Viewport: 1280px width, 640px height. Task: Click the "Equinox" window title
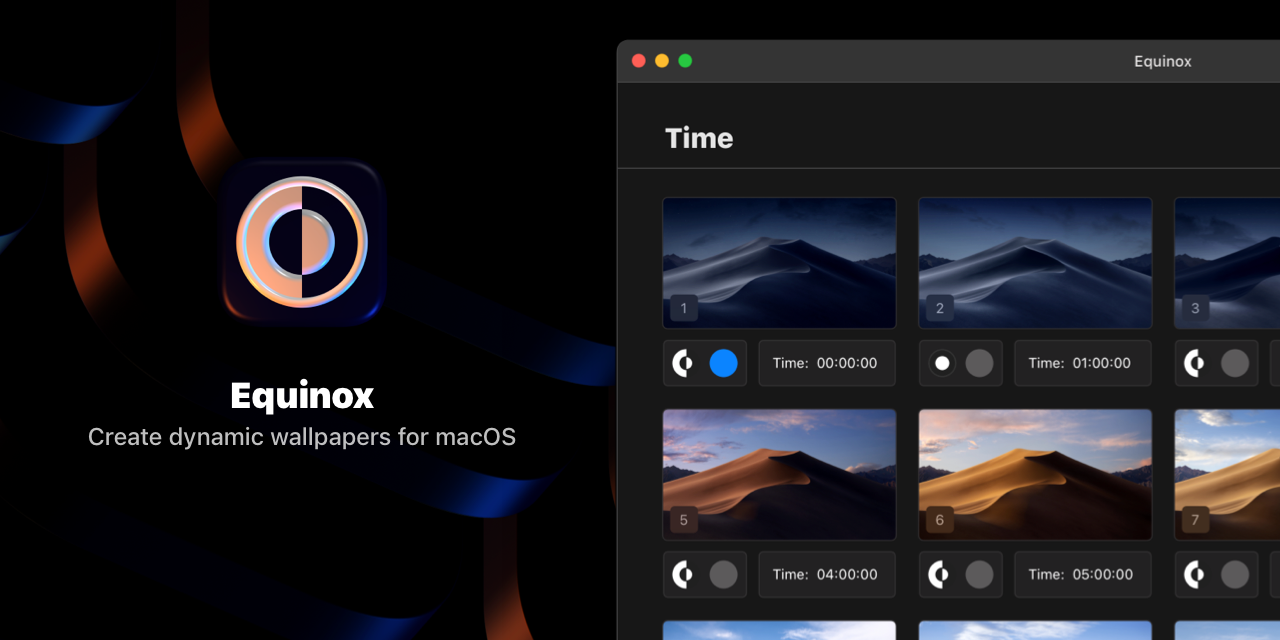(x=1163, y=61)
